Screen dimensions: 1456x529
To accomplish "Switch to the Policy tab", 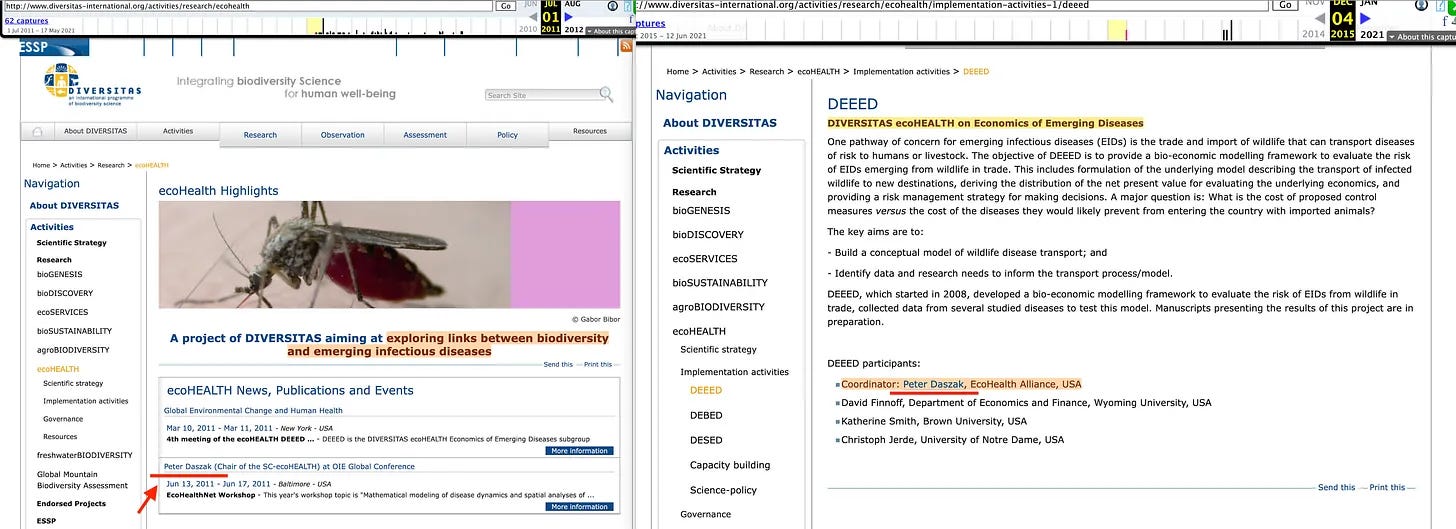I will [507, 135].
